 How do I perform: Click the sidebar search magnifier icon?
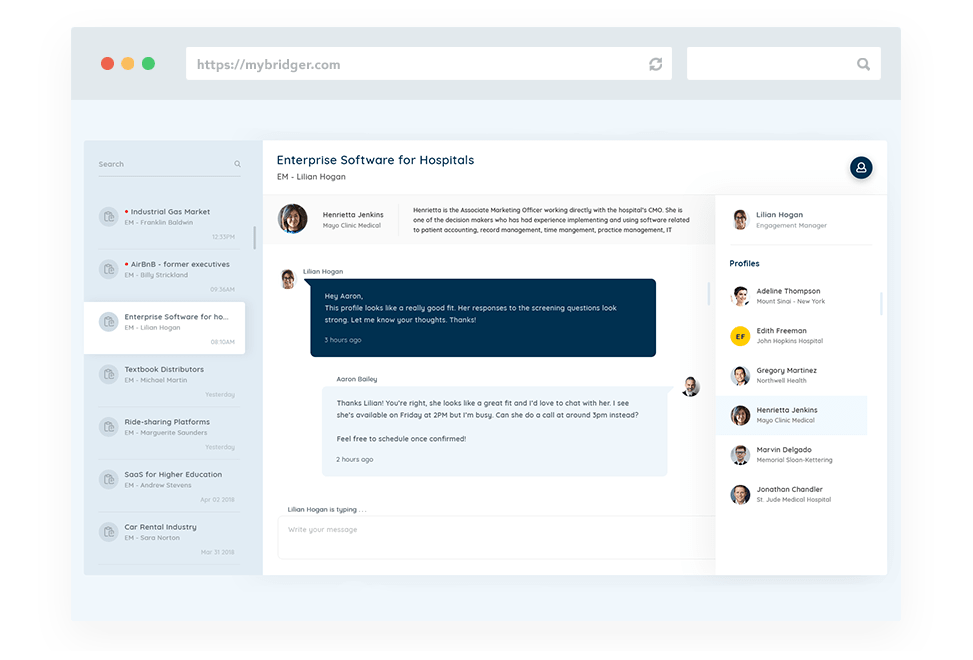[x=237, y=164]
